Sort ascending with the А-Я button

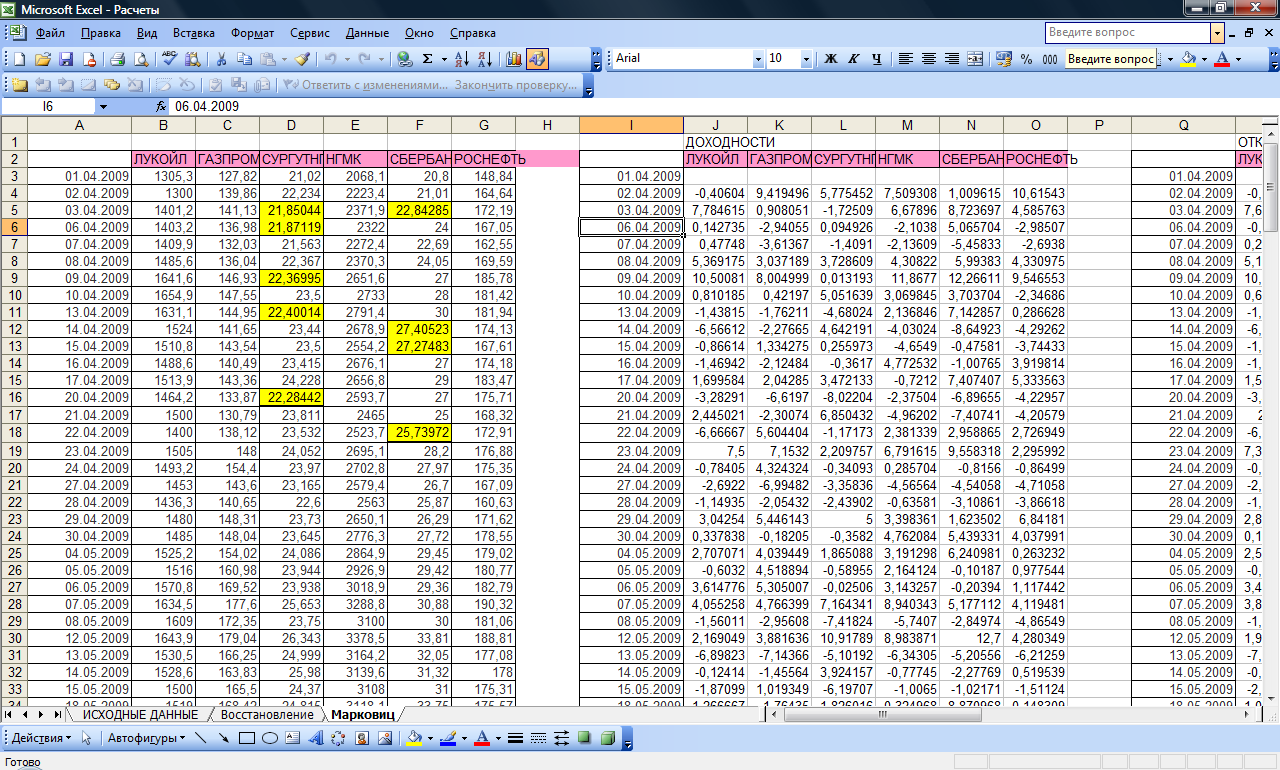point(461,59)
